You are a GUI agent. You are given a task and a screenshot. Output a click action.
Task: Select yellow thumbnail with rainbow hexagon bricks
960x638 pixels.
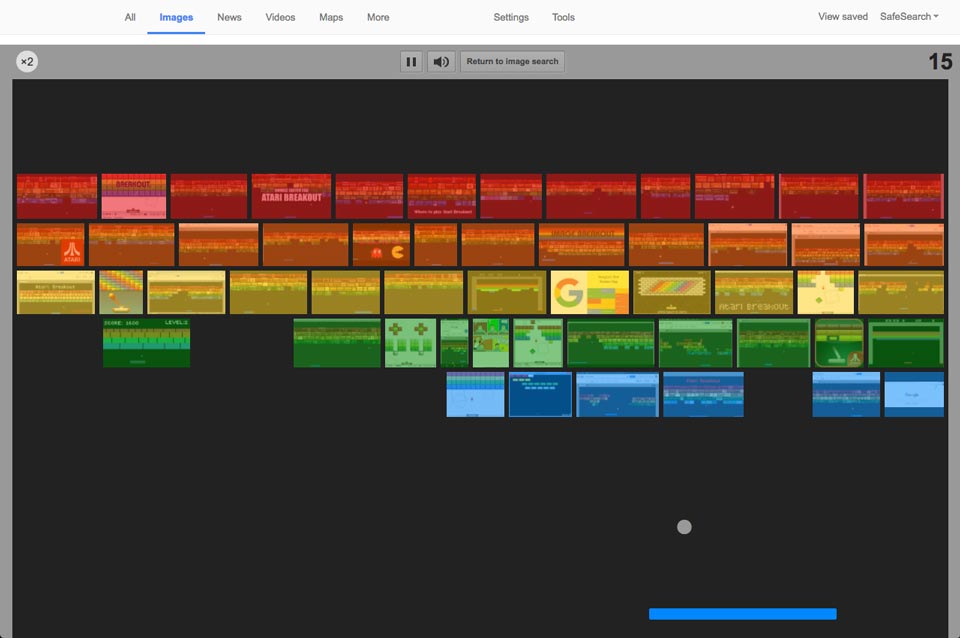pyautogui.click(x=672, y=292)
